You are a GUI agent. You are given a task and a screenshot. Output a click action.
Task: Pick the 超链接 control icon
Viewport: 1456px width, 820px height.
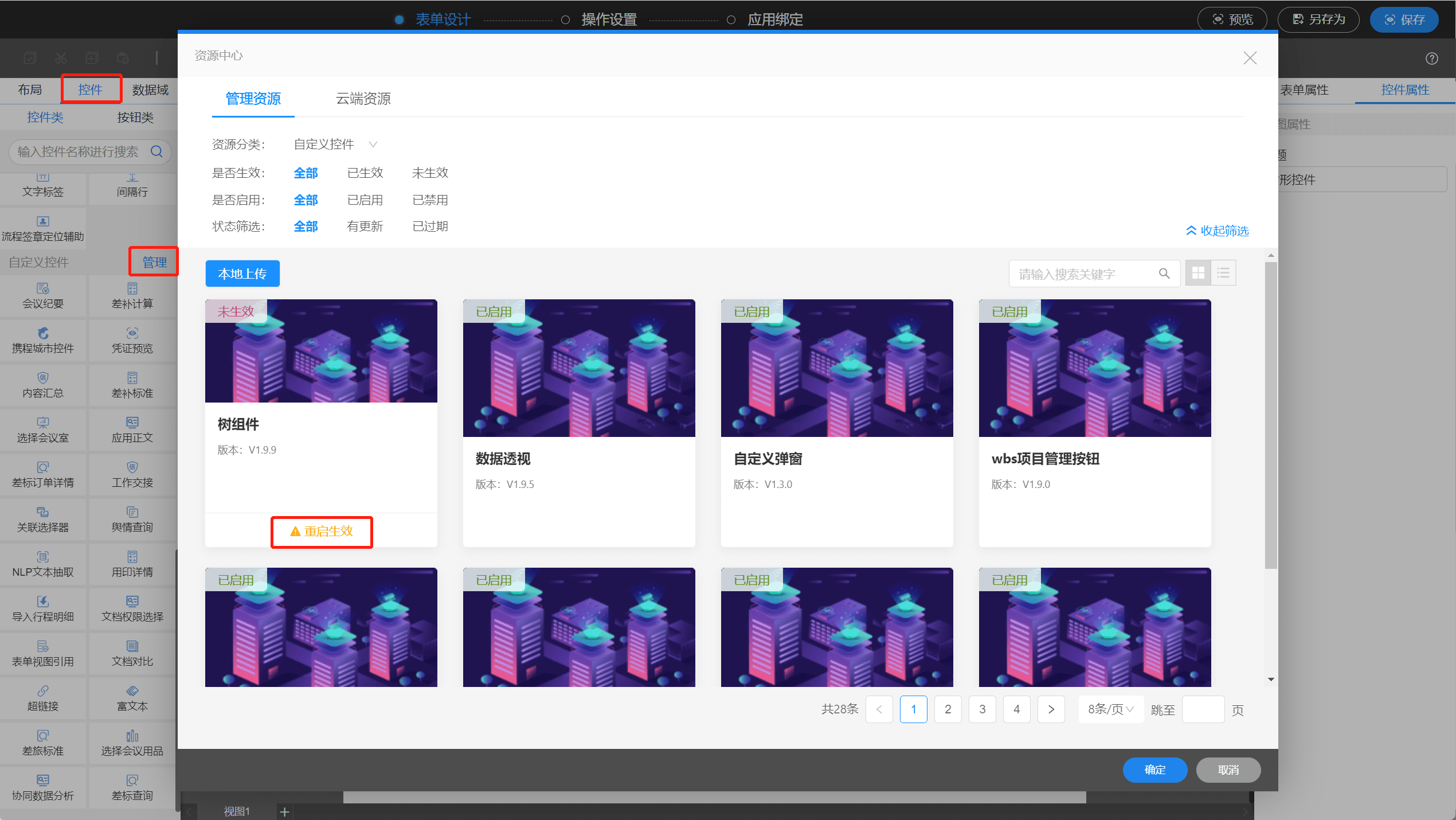click(43, 691)
